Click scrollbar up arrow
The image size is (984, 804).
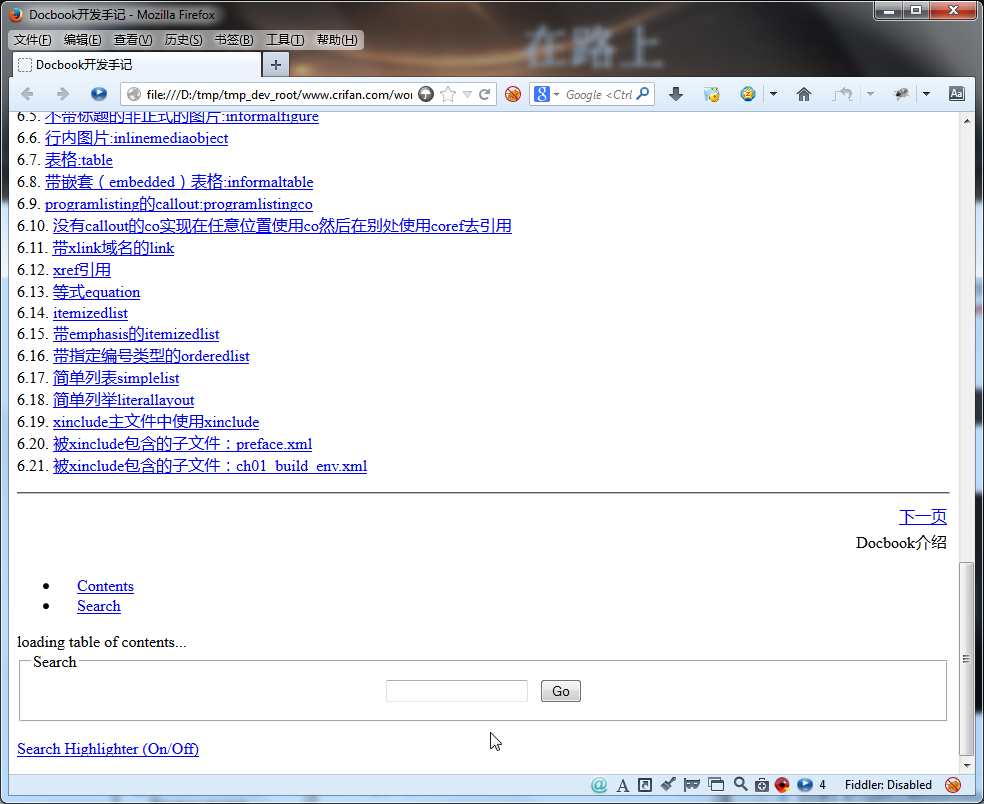[x=966, y=121]
